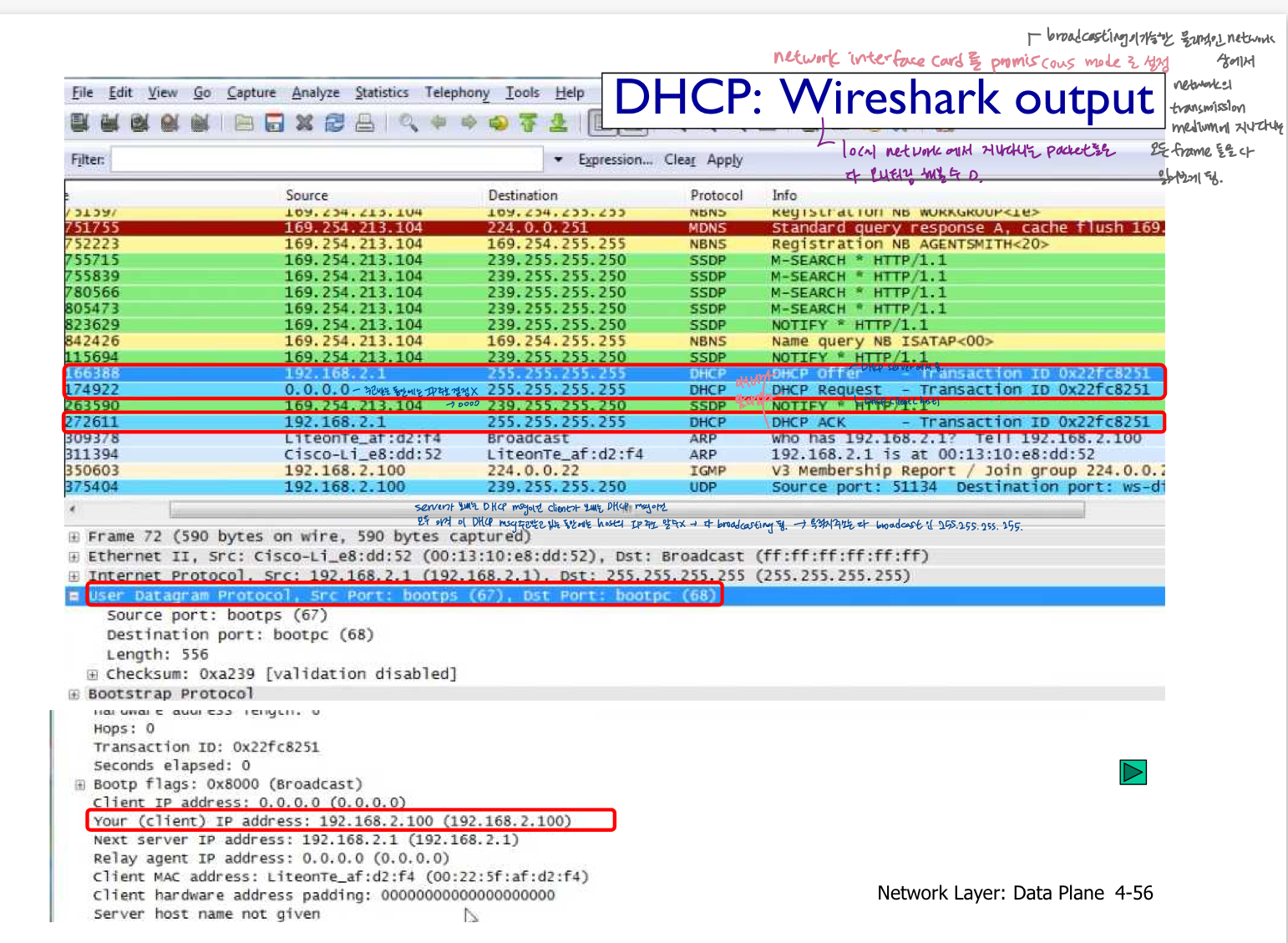Screen dimensions: 1288x943
Task: Expand the Bootp flags node
Action: 80,784
